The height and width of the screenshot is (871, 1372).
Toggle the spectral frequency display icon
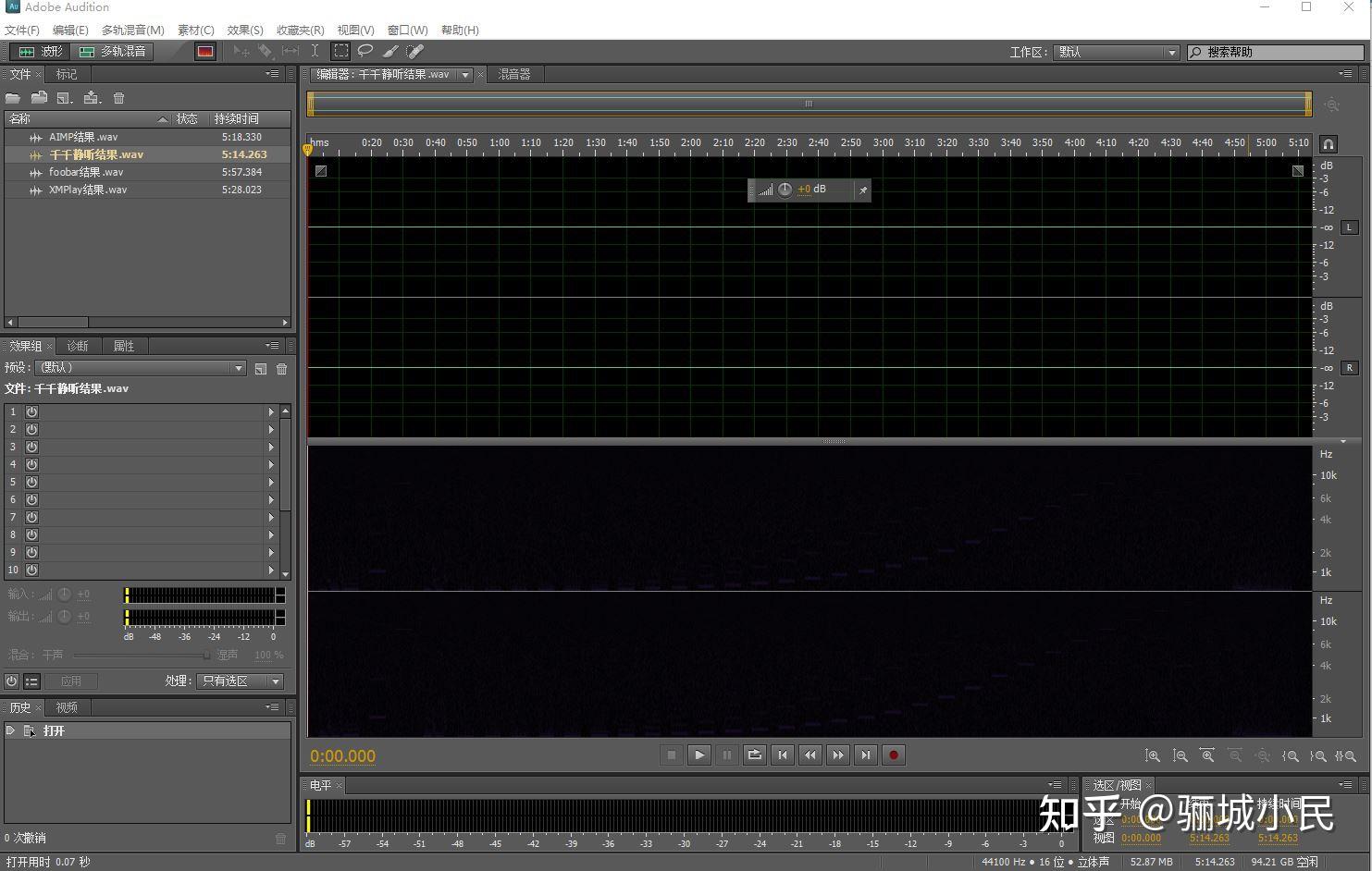pos(205,52)
